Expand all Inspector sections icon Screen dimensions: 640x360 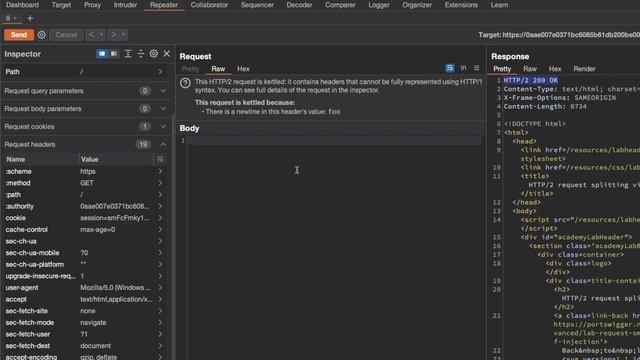(128, 54)
